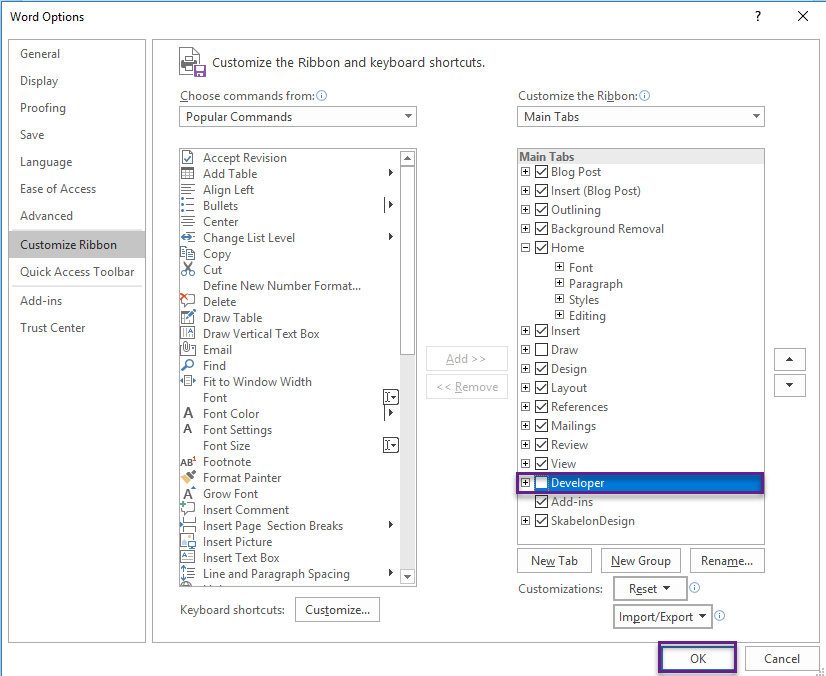826x676 pixels.
Task: Select the Email attachment icon
Action: [188, 349]
